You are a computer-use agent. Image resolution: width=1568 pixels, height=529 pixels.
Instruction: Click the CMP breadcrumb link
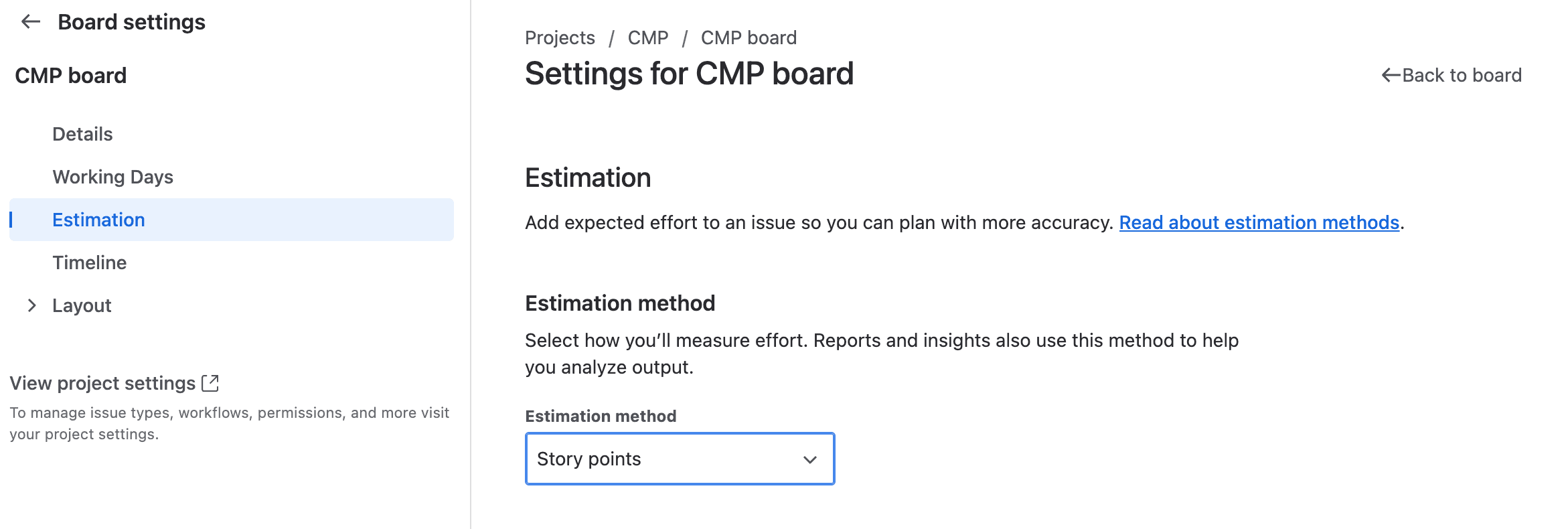[x=647, y=37]
